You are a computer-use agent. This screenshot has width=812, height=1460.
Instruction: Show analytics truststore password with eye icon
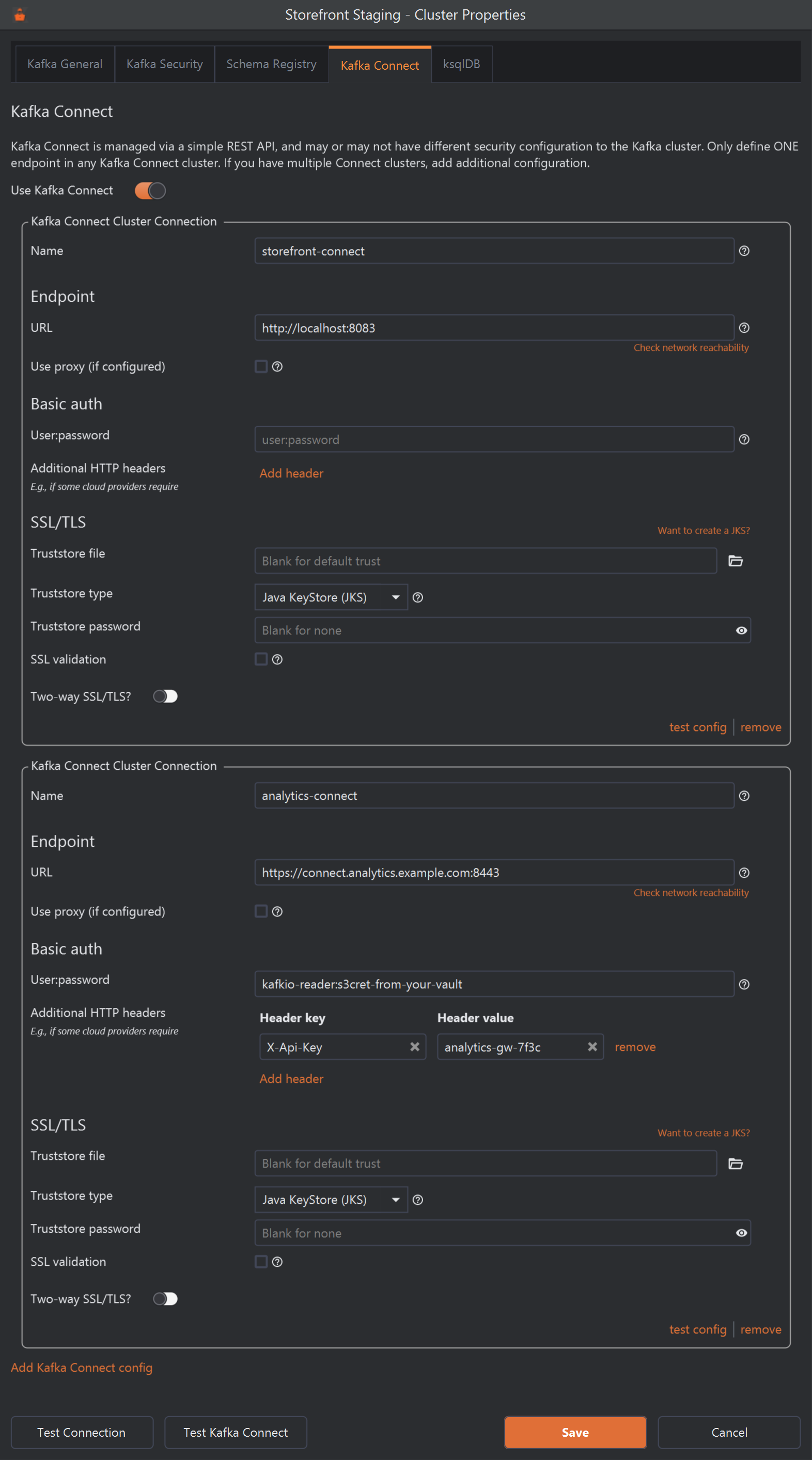741,1233
